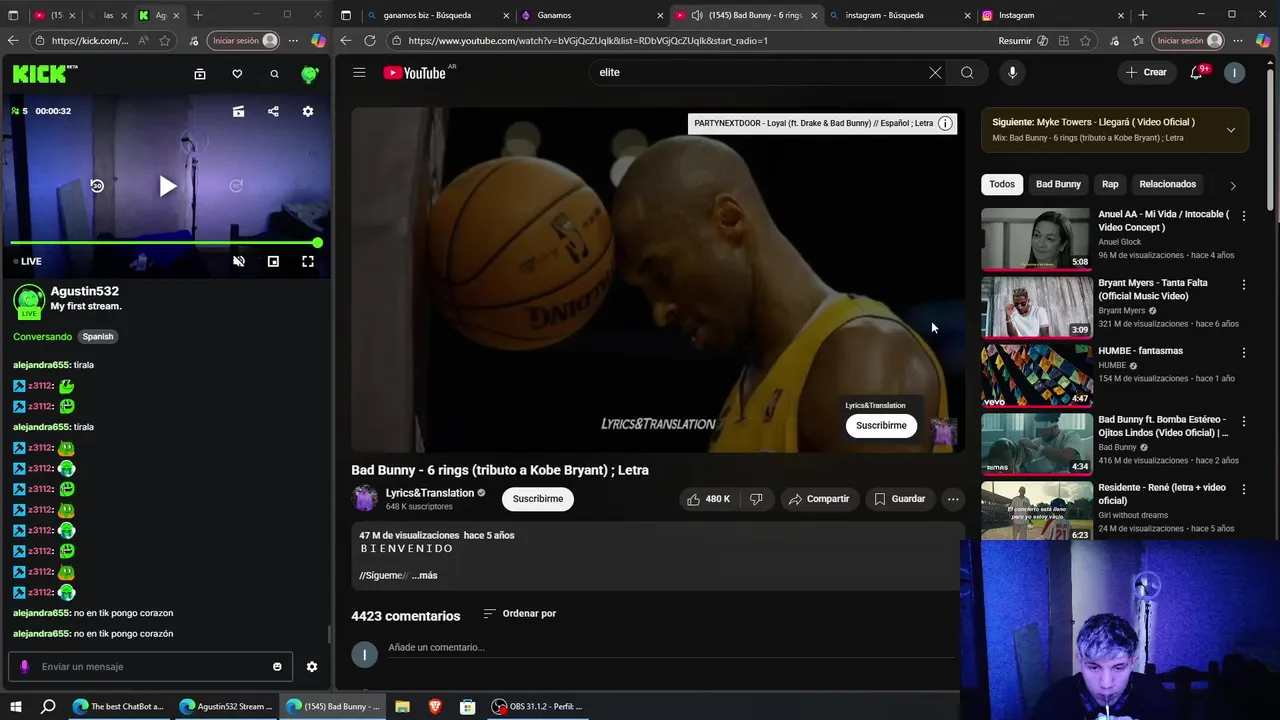Select the 'Bad Bunny' filter chip

1058,184
